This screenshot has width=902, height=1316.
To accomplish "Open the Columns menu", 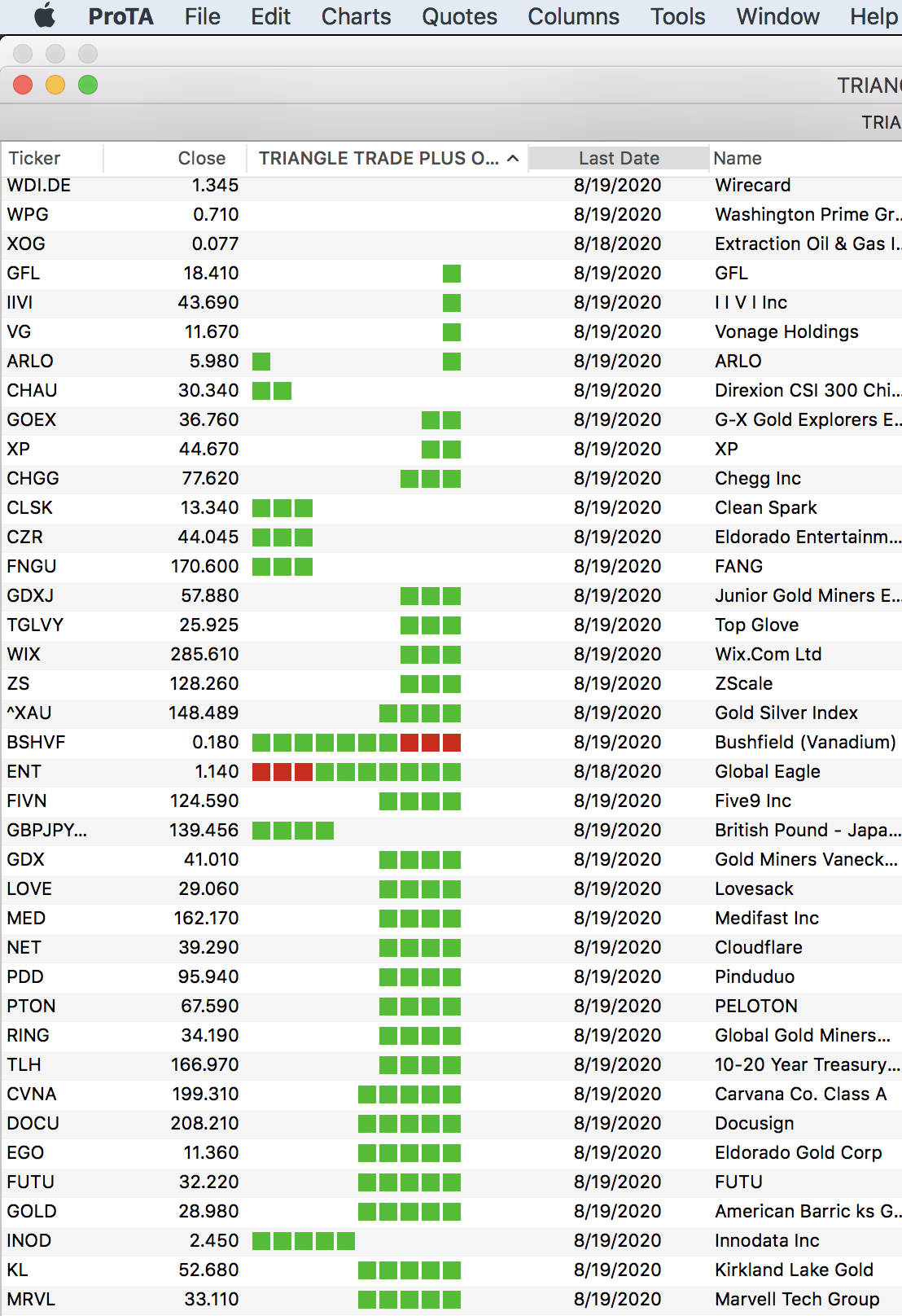I will click(573, 16).
